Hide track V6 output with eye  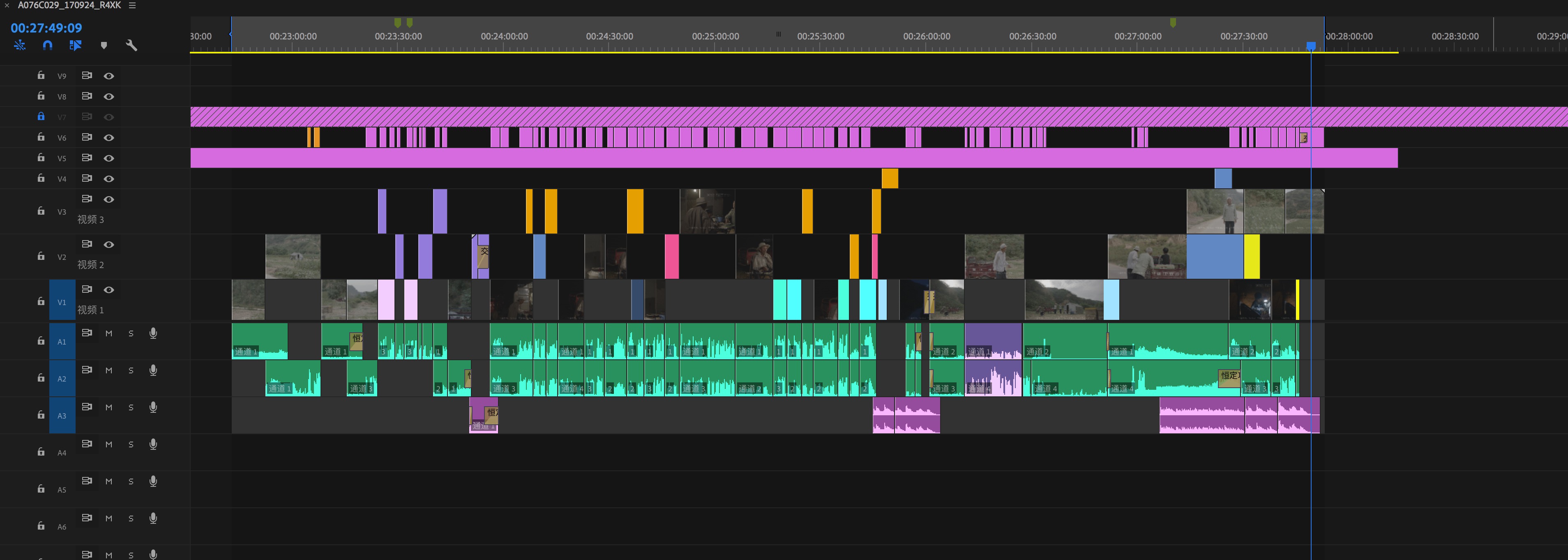pyautogui.click(x=109, y=138)
